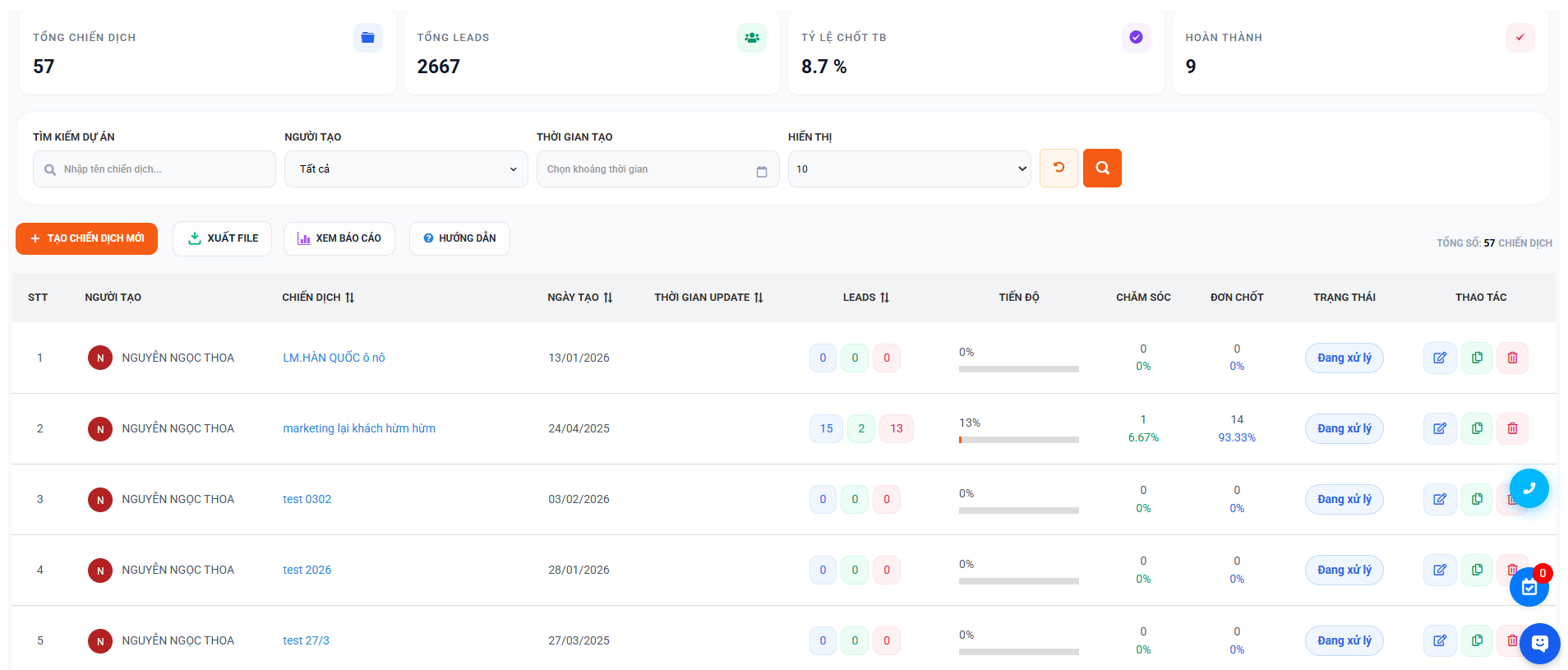Click Tạo chiến dịch mới button
1568x670 pixels.
[86, 238]
